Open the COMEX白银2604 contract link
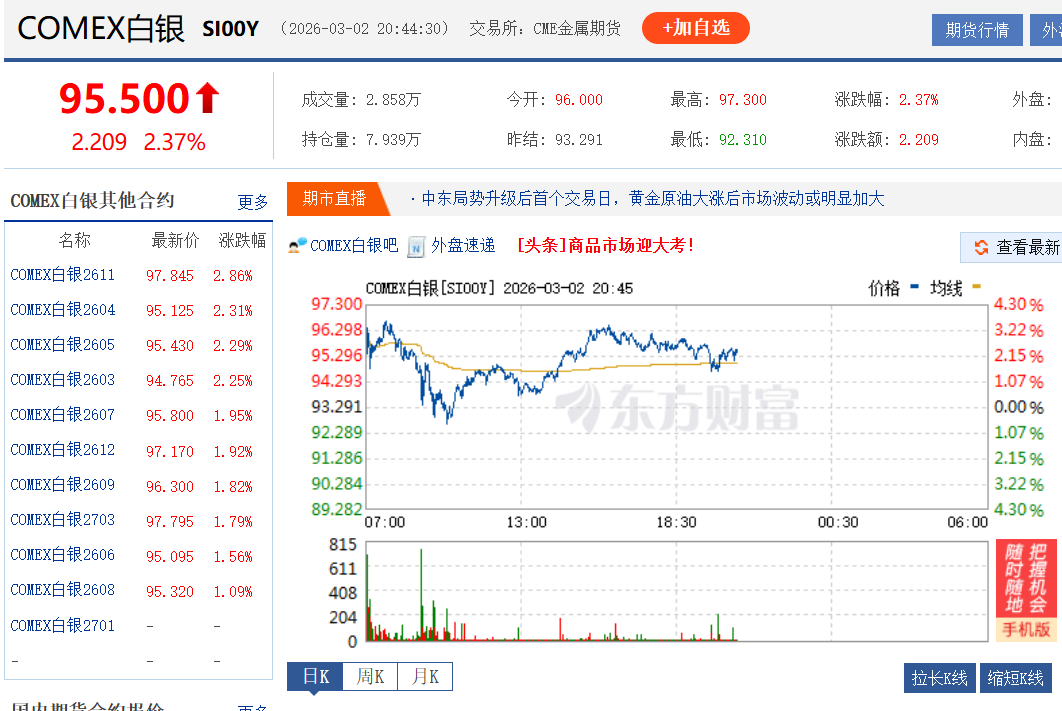This screenshot has height=711, width=1062. 62,310
